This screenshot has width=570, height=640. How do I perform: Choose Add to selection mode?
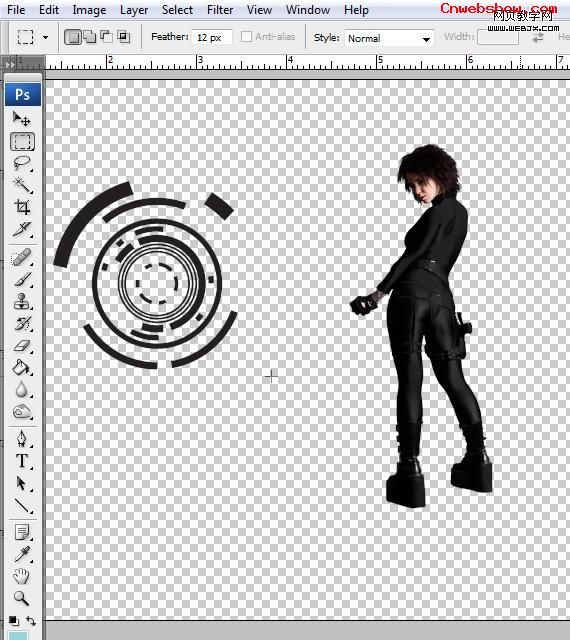click(89, 37)
